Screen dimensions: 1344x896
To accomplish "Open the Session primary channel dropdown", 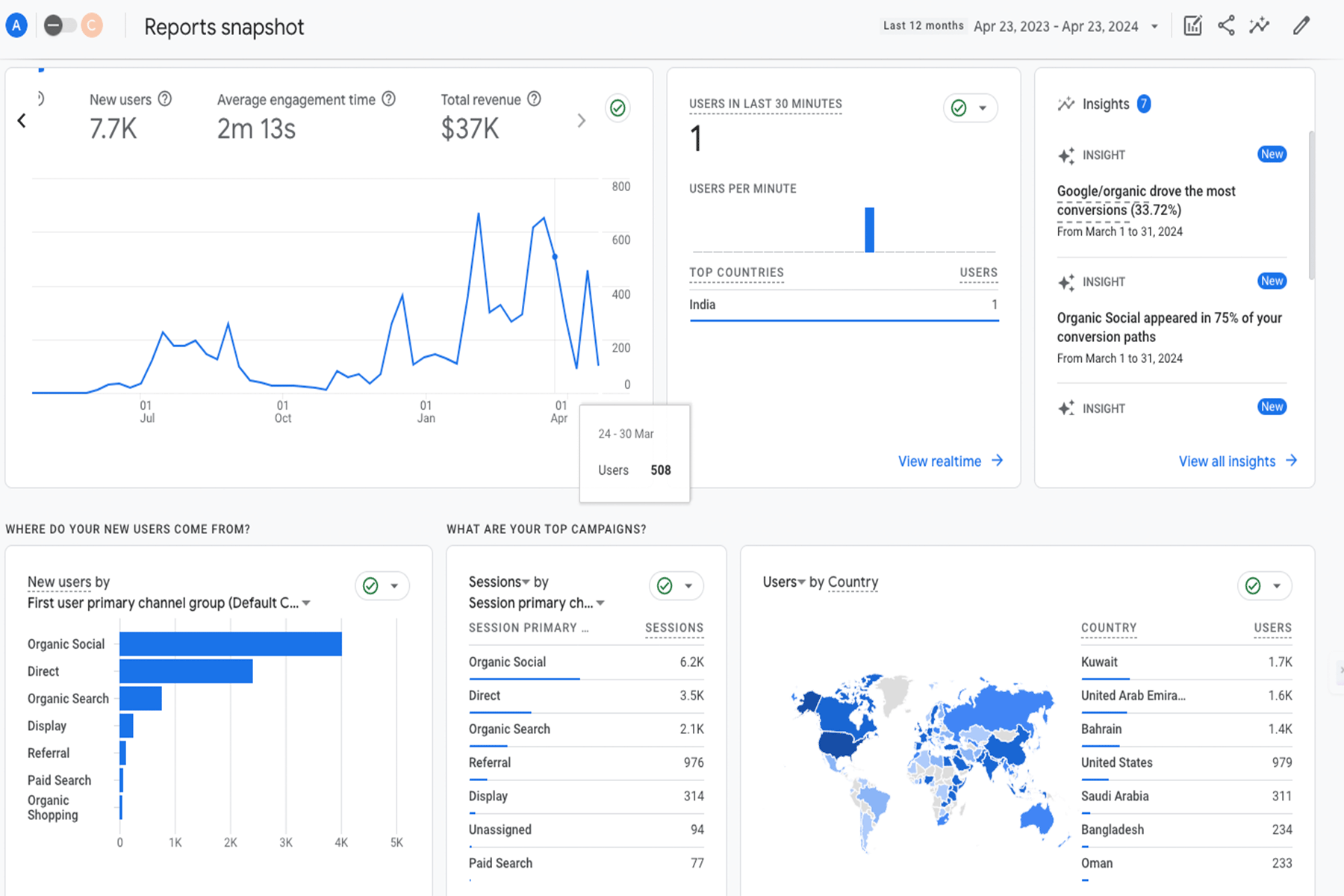I will (x=537, y=603).
